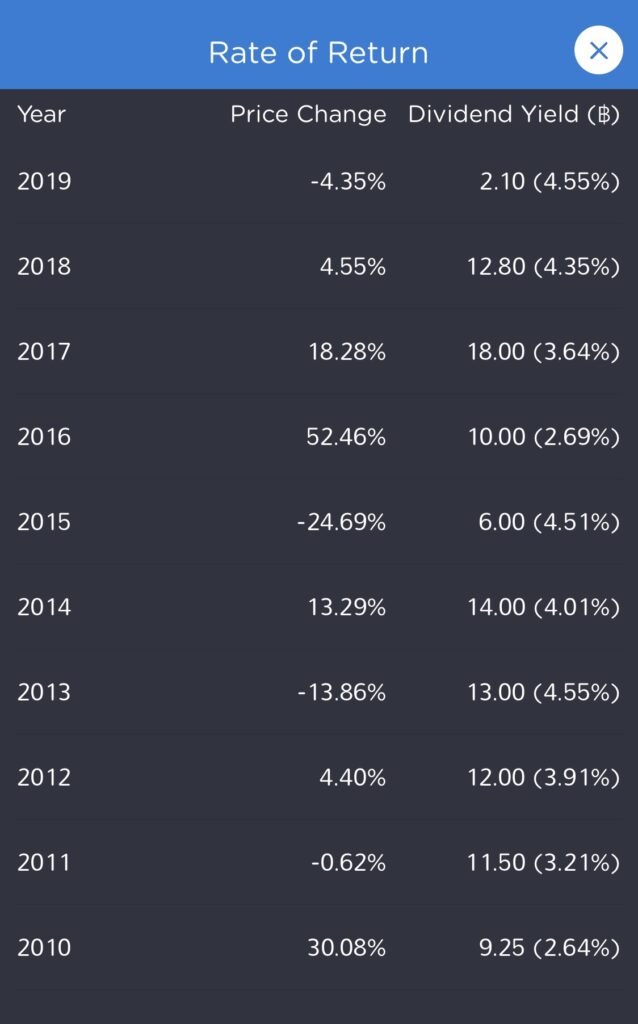The width and height of the screenshot is (638, 1024).
Task: Tap the 2011 price change -0.62%
Action: (x=347, y=862)
